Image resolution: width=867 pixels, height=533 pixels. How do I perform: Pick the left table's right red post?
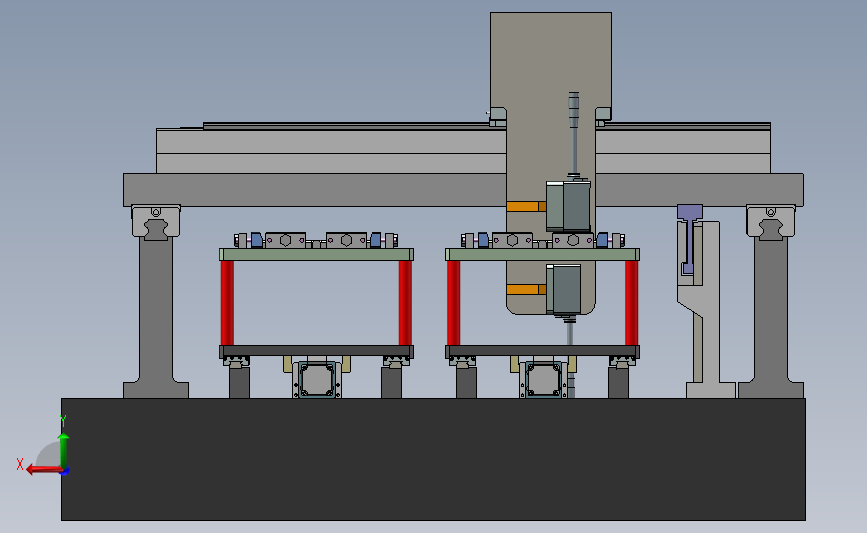[405, 303]
